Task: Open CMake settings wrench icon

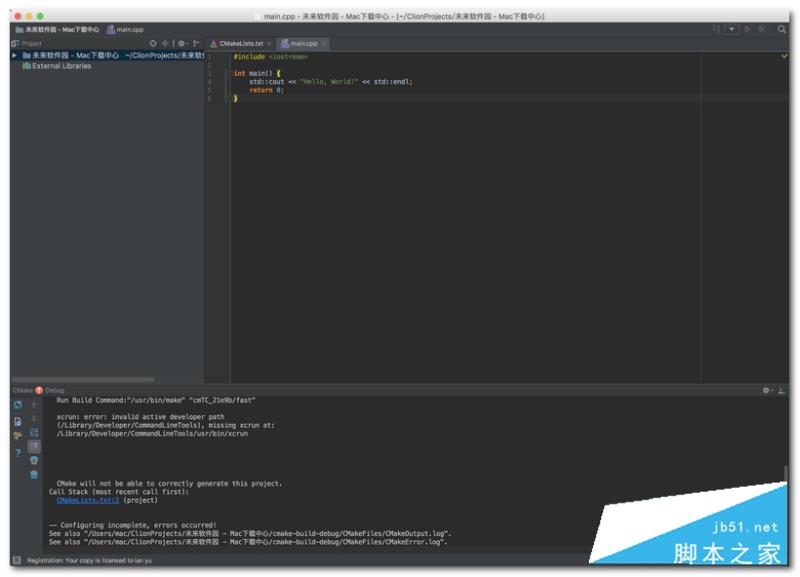Action: tap(18, 436)
